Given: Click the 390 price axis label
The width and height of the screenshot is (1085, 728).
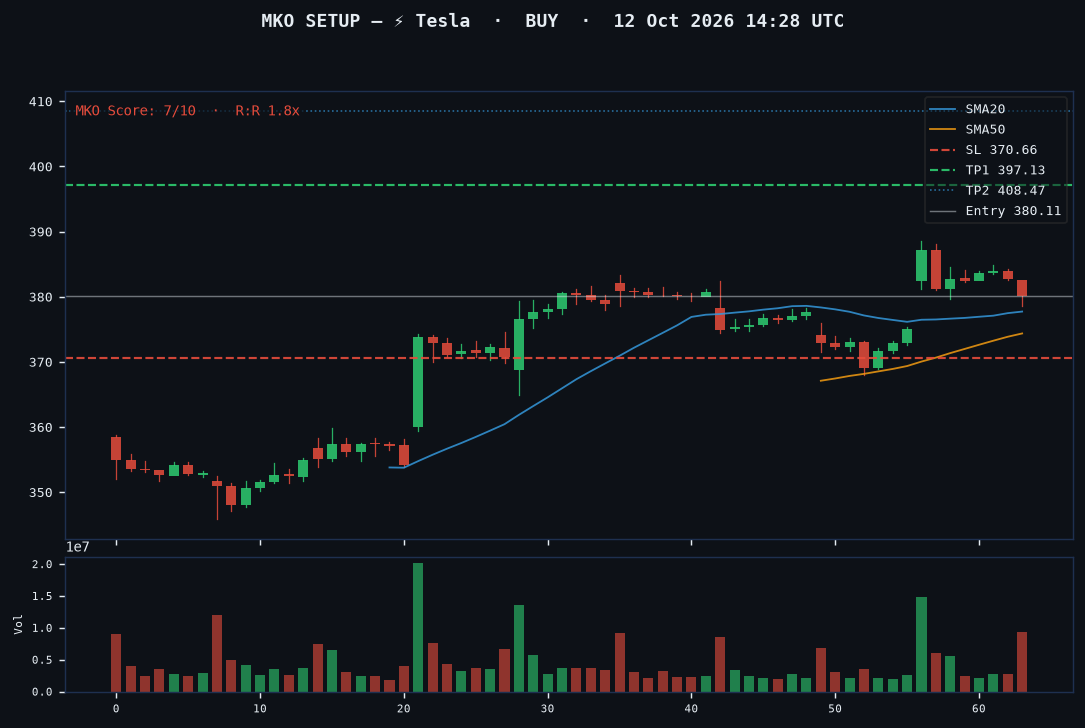Looking at the screenshot, I should (40, 232).
